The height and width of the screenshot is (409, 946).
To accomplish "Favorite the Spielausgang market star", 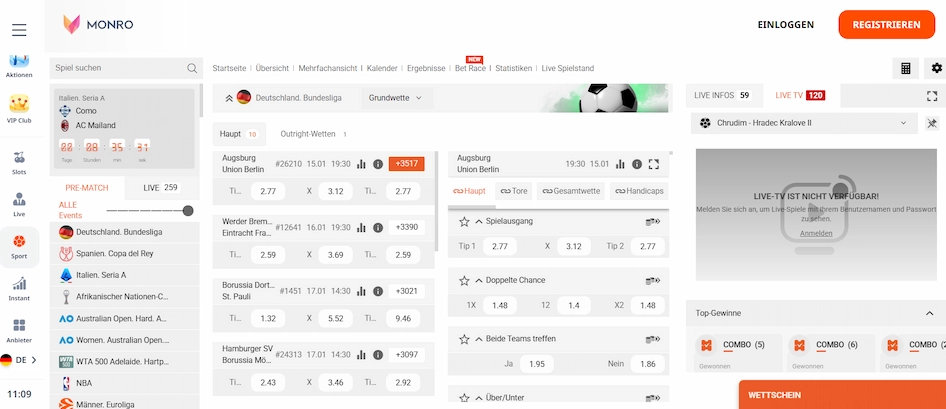I will pos(464,221).
